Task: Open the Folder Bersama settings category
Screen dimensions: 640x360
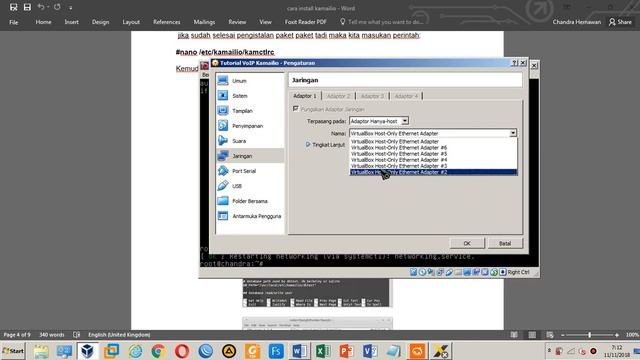Action: pos(250,201)
